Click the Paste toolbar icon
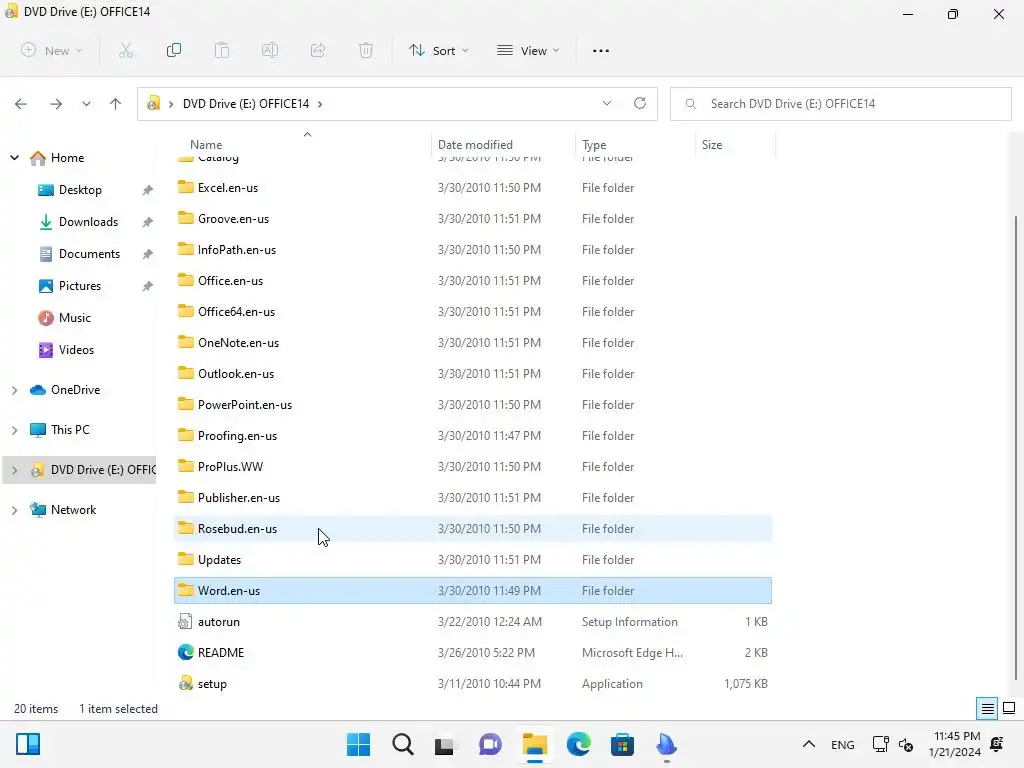 (222, 50)
